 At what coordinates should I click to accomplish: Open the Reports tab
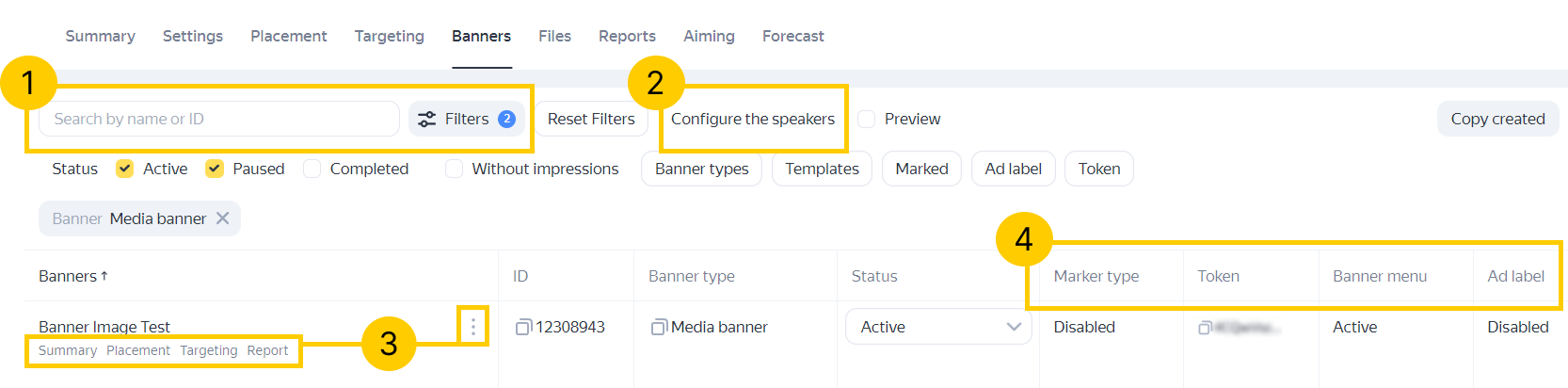pos(627,36)
